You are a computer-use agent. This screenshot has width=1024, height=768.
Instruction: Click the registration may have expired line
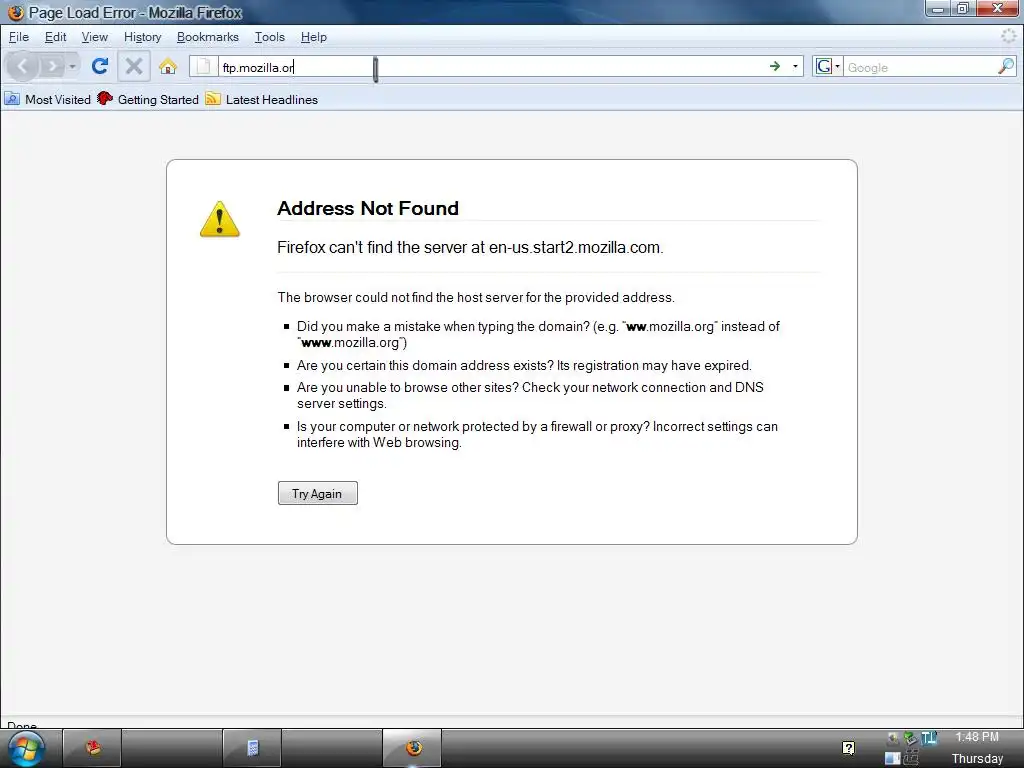tap(524, 365)
